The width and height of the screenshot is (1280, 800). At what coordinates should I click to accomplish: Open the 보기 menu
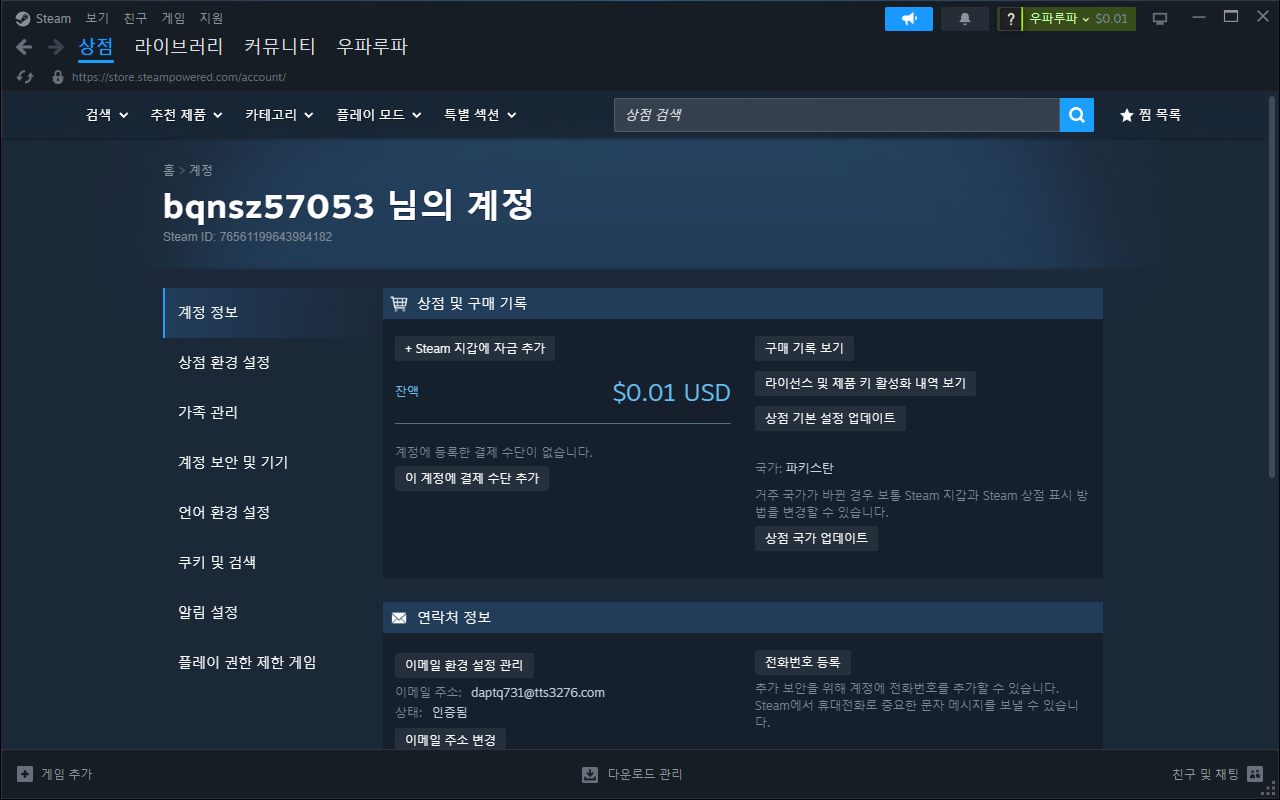click(96, 17)
